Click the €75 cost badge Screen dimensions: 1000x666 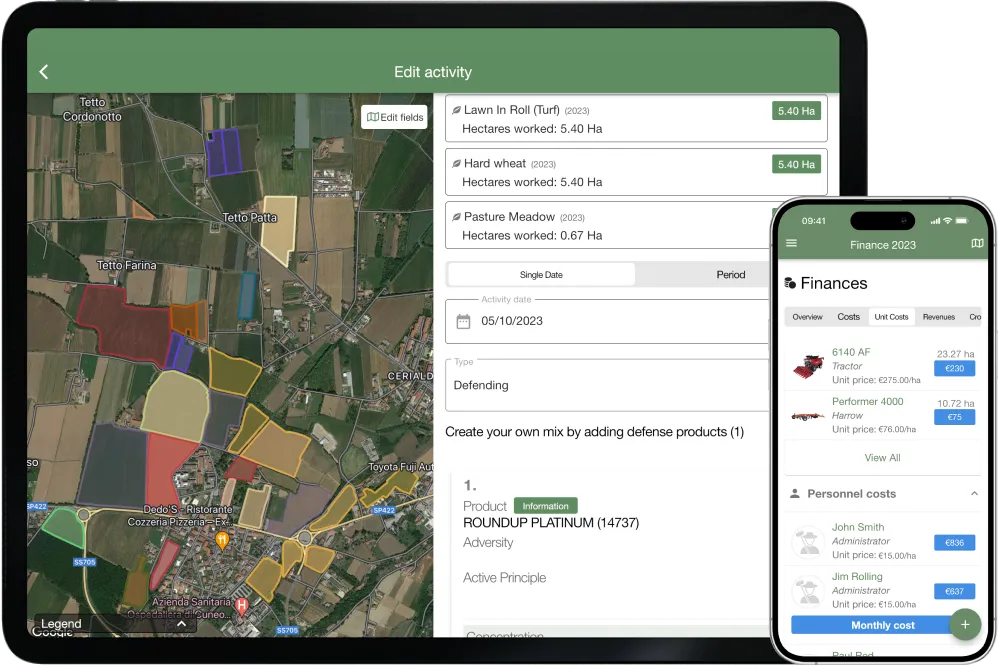tap(954, 417)
